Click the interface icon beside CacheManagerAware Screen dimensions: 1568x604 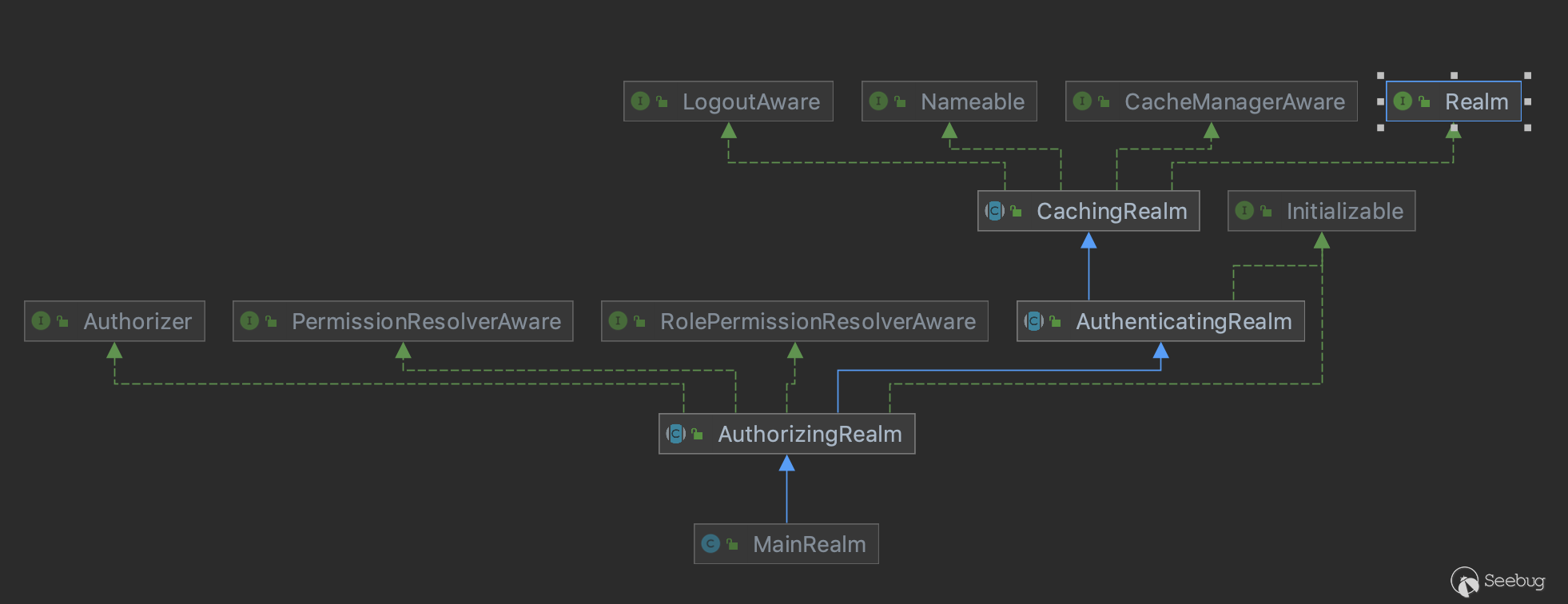(1082, 101)
